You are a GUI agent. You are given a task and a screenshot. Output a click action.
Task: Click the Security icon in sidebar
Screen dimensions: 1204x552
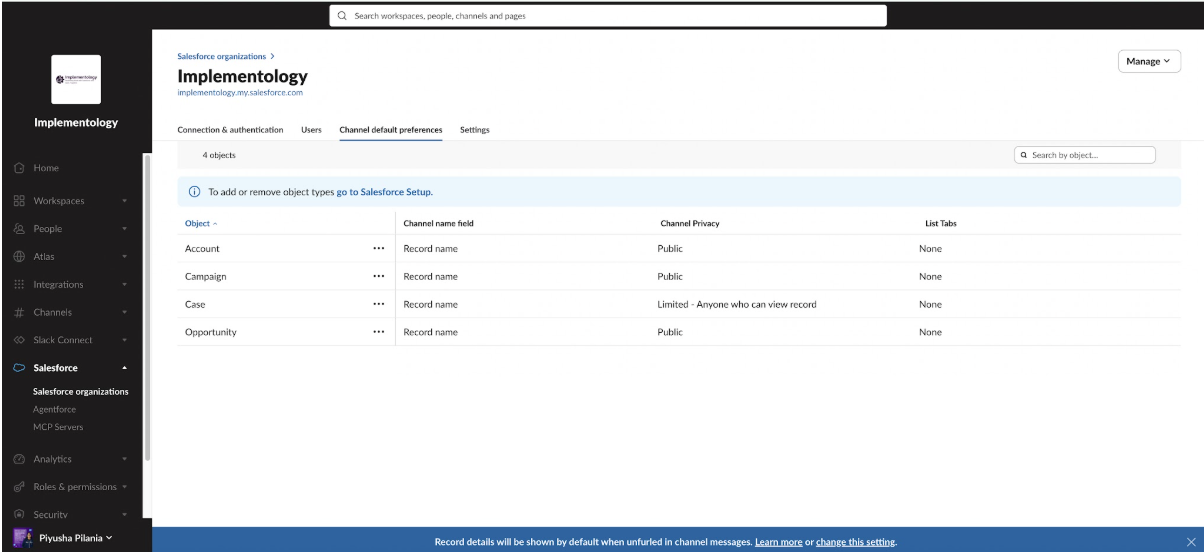tap(20, 515)
